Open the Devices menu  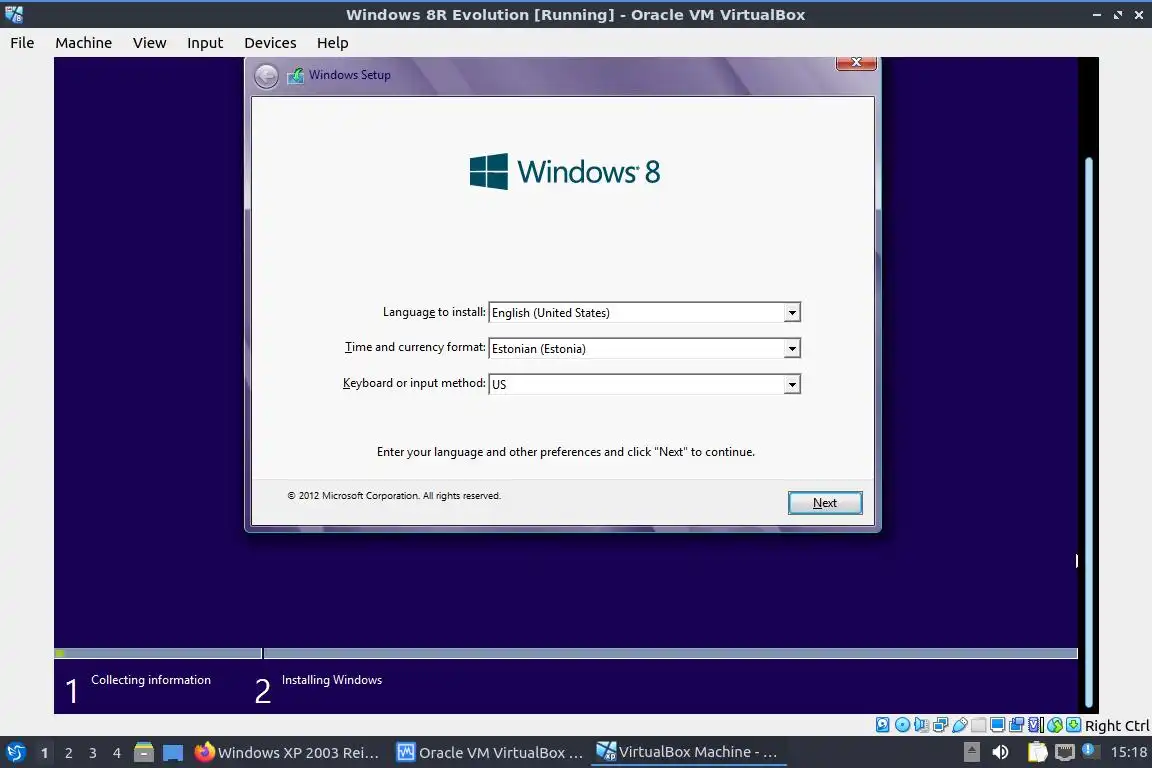(x=270, y=43)
